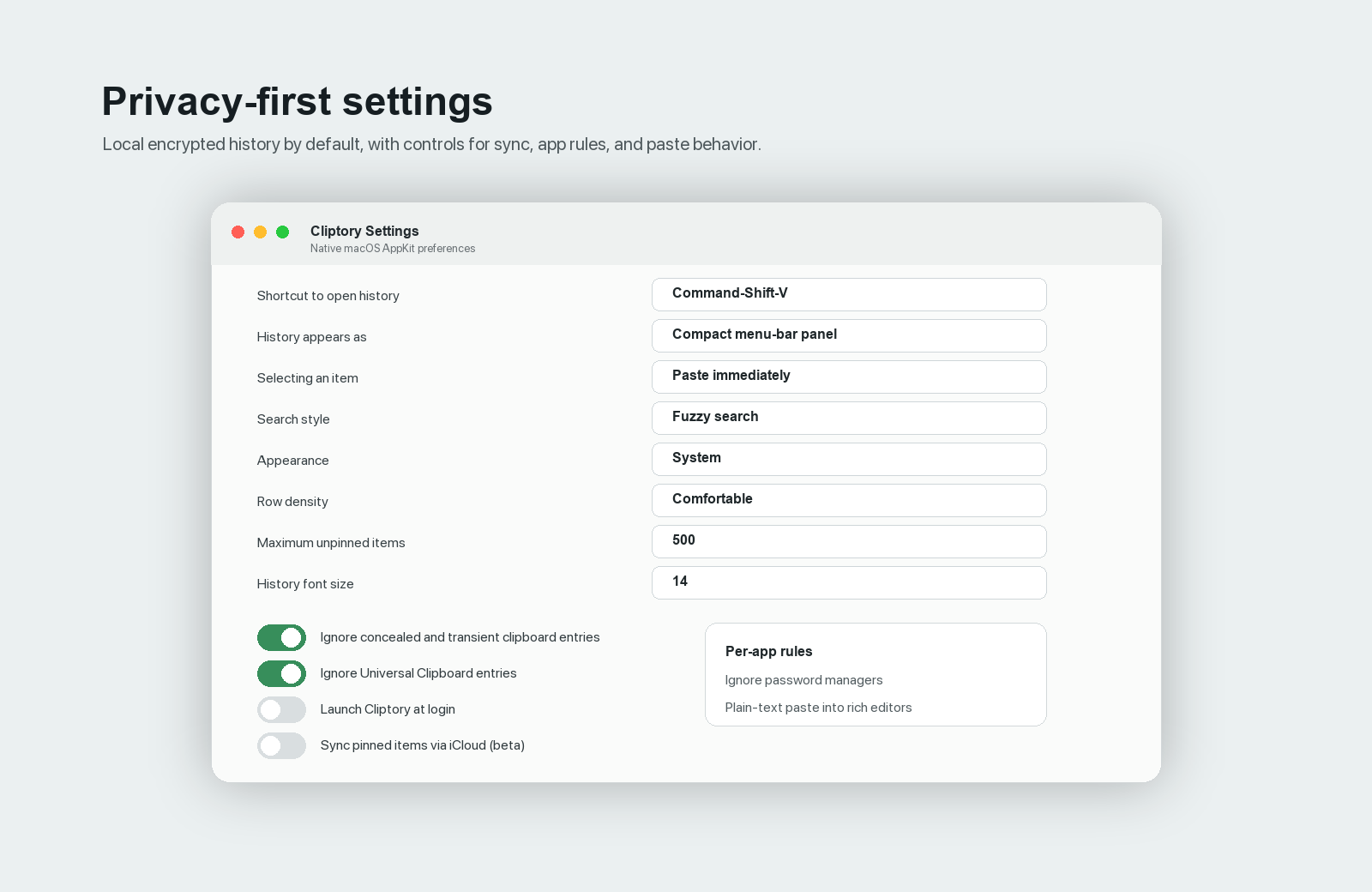Close the Cliptory Settings window
1372x892 pixels.
(x=238, y=232)
